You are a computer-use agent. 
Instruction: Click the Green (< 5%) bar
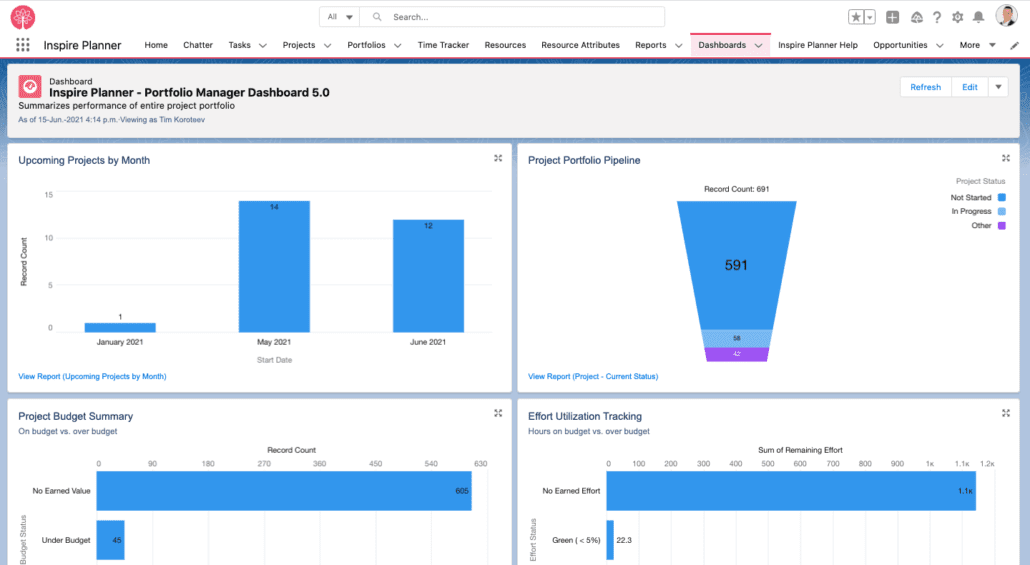click(x=610, y=540)
